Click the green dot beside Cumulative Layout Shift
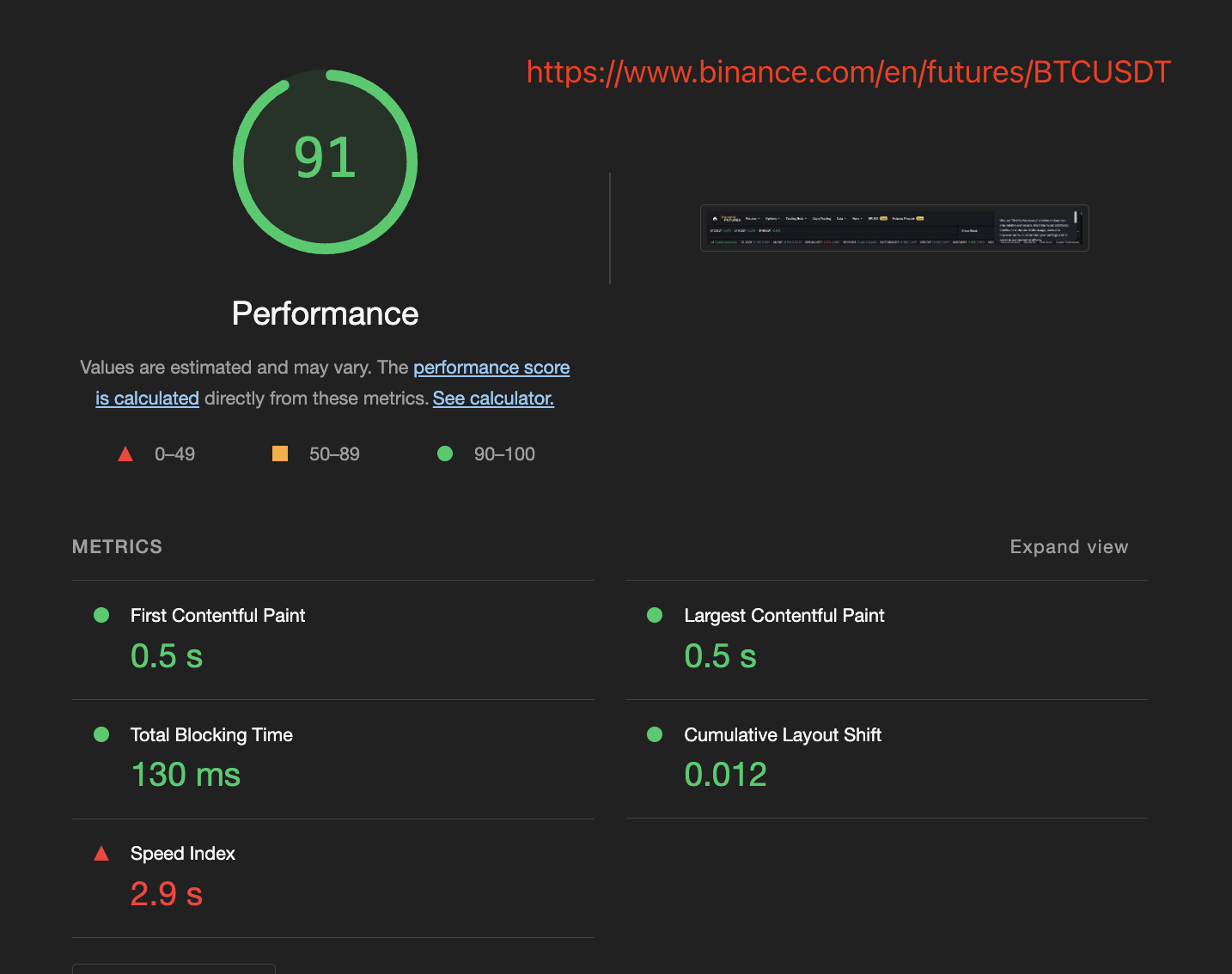 click(655, 734)
